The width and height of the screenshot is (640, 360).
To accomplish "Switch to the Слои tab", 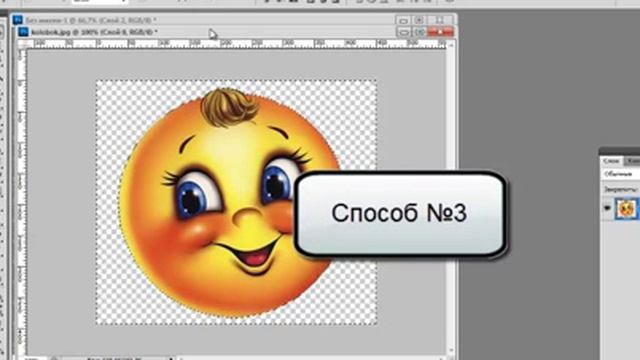I will pyautogui.click(x=611, y=161).
